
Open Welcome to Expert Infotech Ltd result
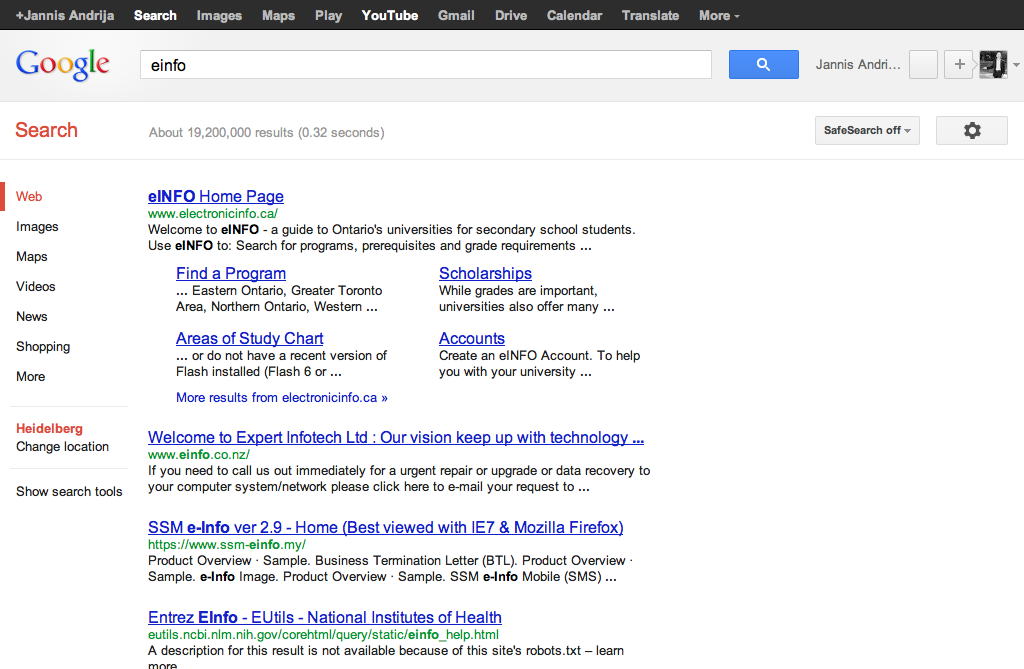pos(396,437)
